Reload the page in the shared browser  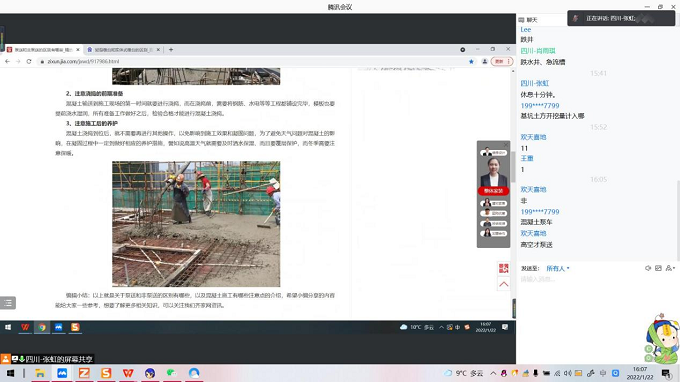29,62
